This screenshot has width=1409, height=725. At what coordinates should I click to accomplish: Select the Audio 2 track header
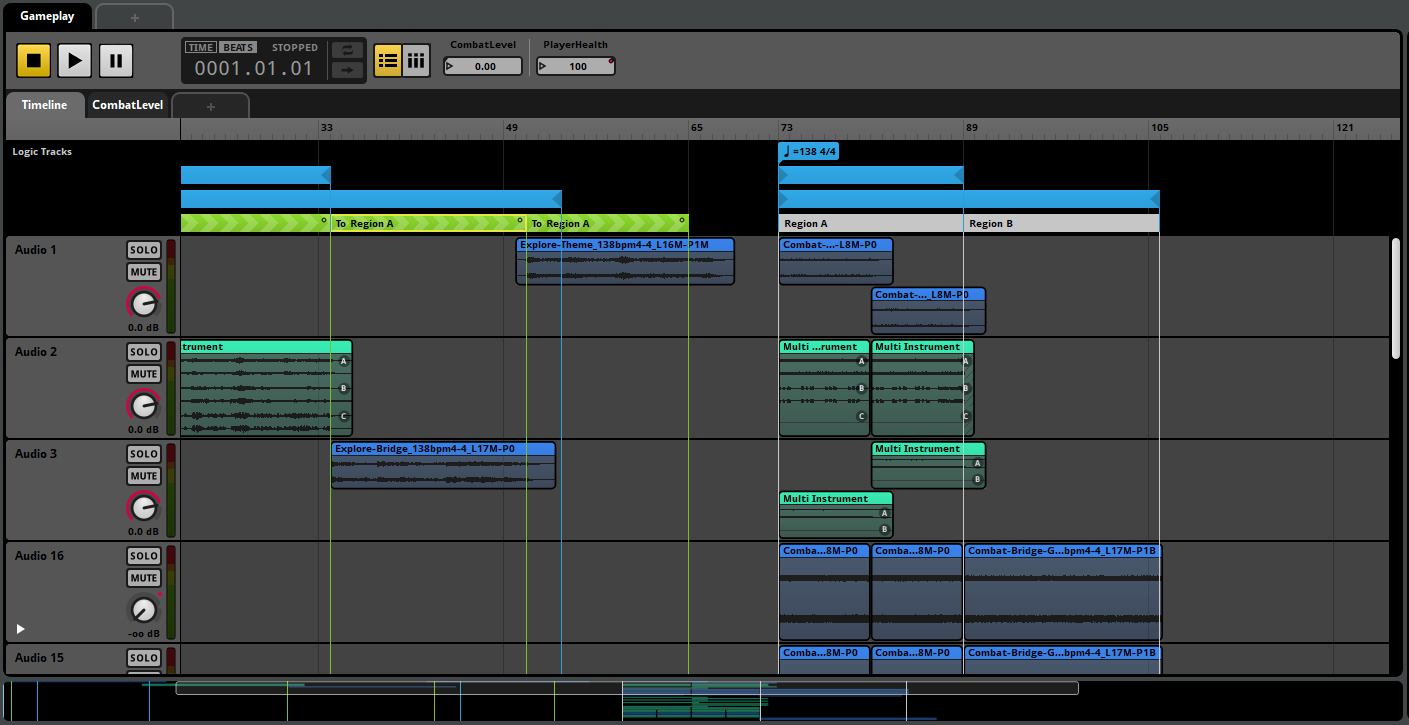(x=93, y=388)
